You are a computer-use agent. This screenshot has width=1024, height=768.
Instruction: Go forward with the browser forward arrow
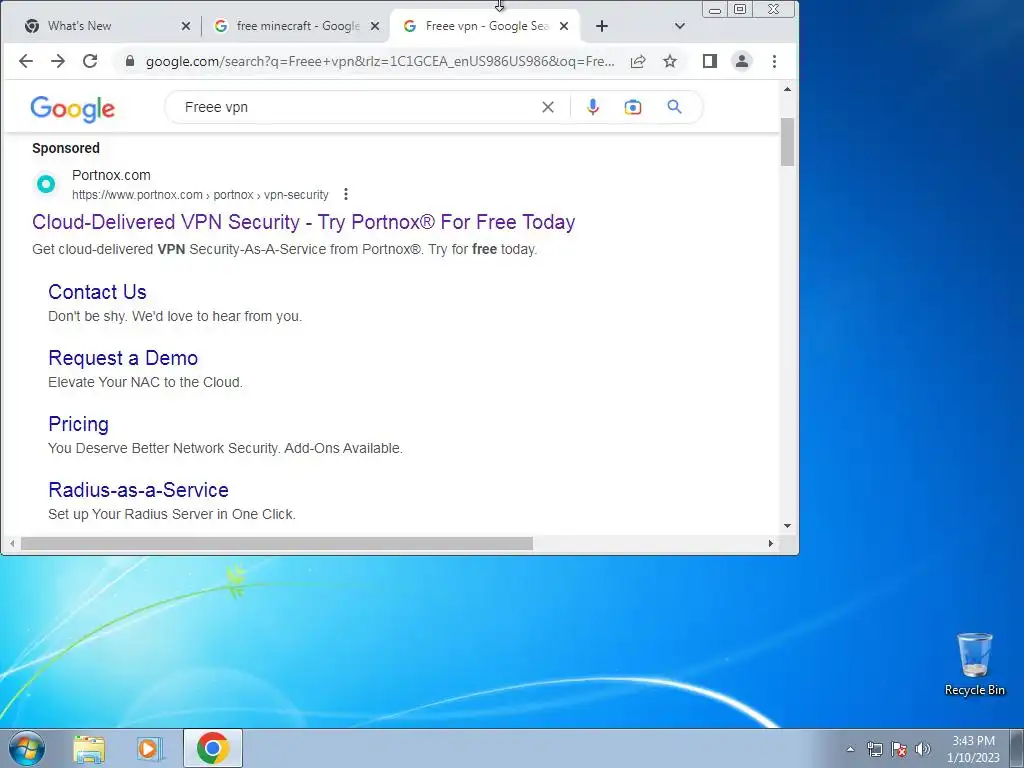point(57,61)
